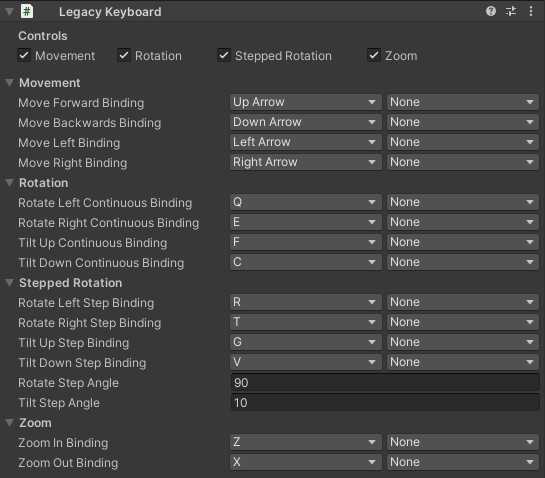This screenshot has width=545, height=478.
Task: Open the V key binding dropdown
Action: coord(306,362)
